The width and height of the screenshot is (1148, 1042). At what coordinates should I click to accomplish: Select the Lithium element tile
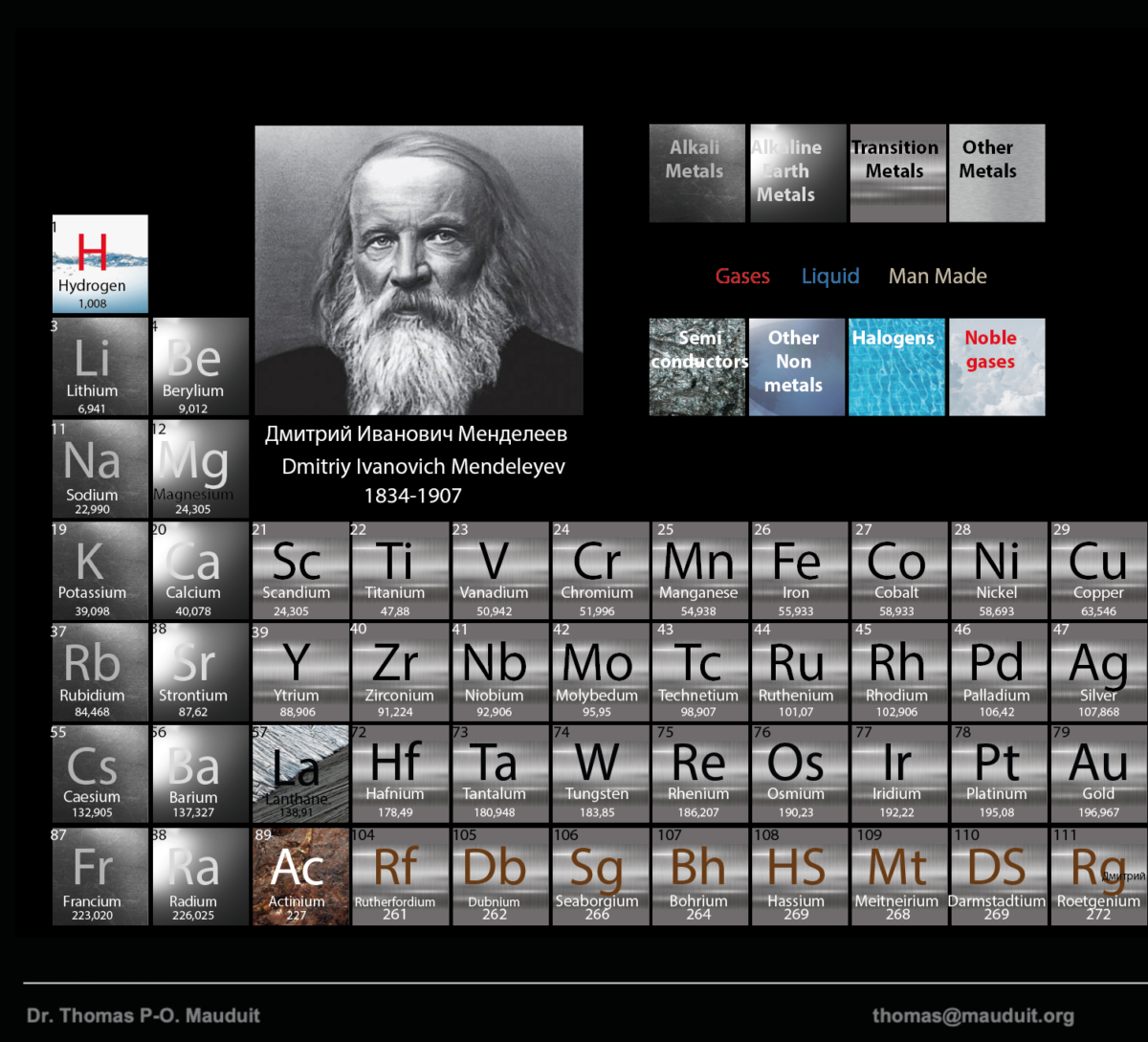click(99, 366)
